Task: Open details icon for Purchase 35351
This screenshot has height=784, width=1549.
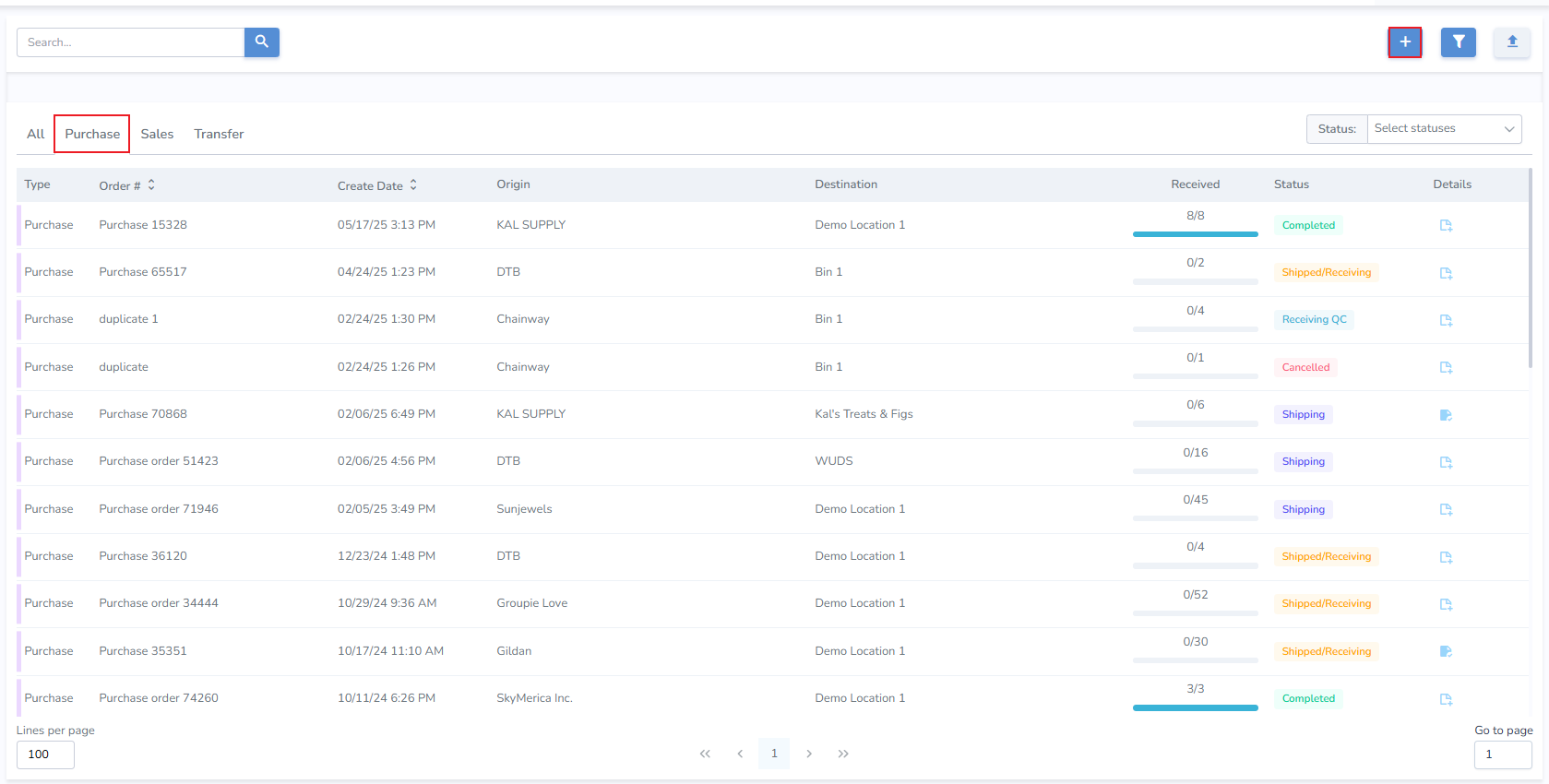Action: click(x=1446, y=651)
